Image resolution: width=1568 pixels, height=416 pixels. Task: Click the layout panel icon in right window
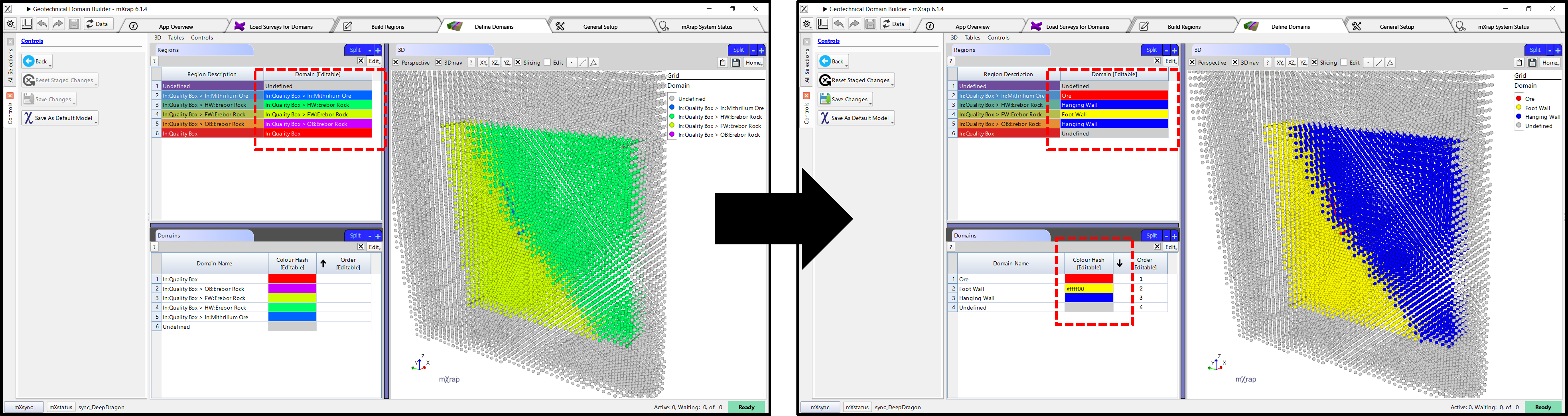click(823, 24)
